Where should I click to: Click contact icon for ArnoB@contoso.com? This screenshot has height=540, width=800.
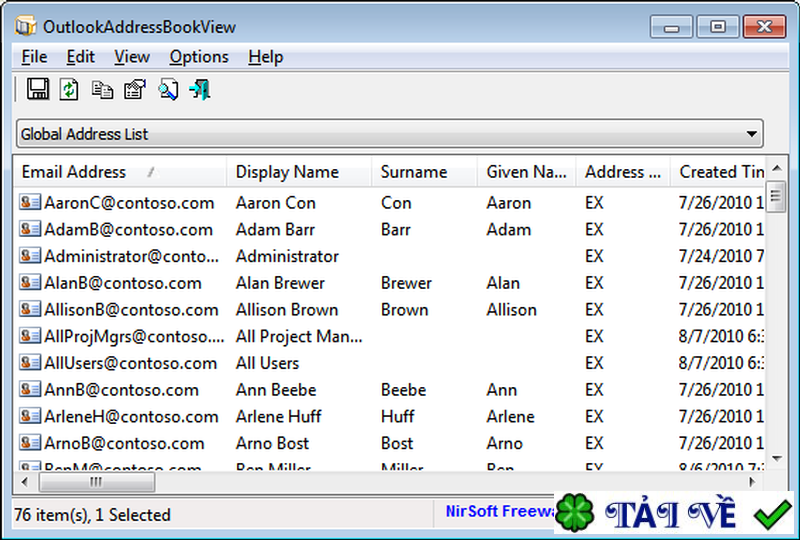pyautogui.click(x=30, y=443)
